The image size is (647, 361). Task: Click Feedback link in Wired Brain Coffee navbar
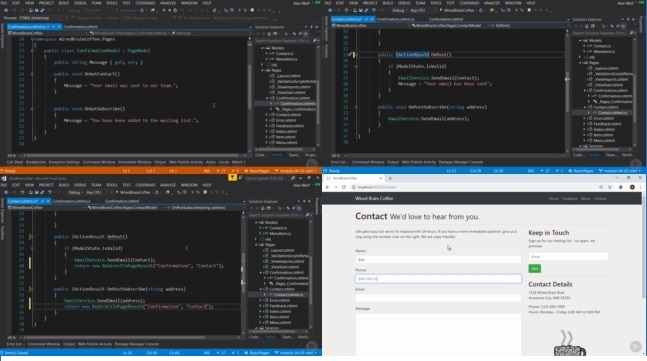coord(569,198)
